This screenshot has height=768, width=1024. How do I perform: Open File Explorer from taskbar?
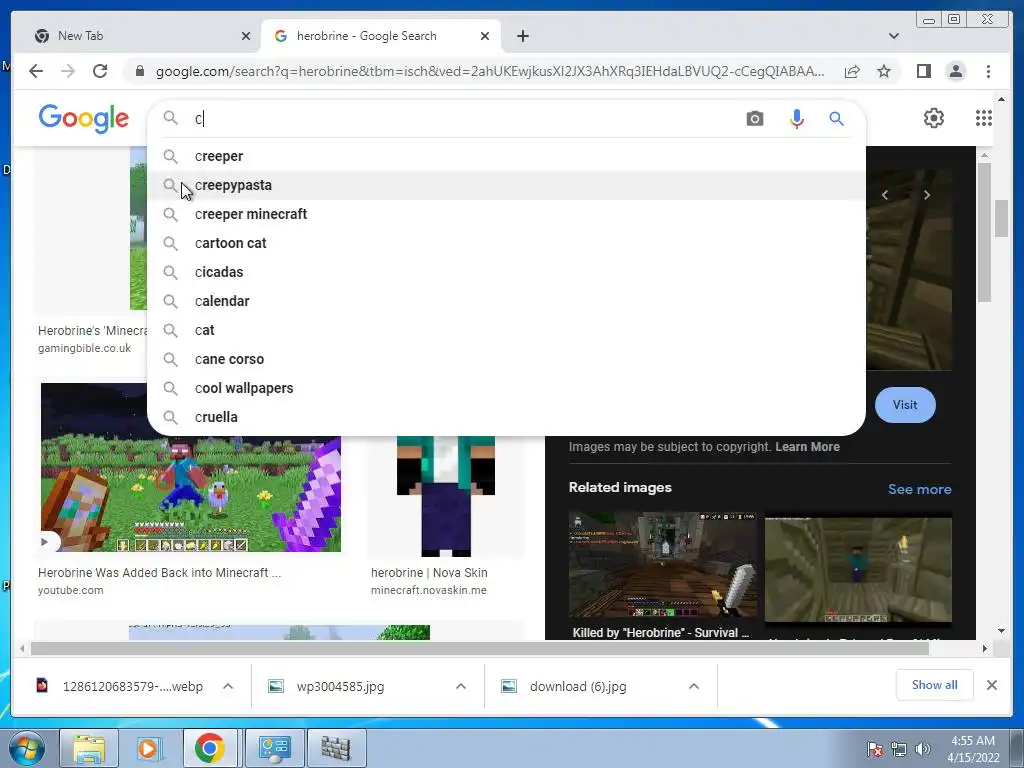88,748
